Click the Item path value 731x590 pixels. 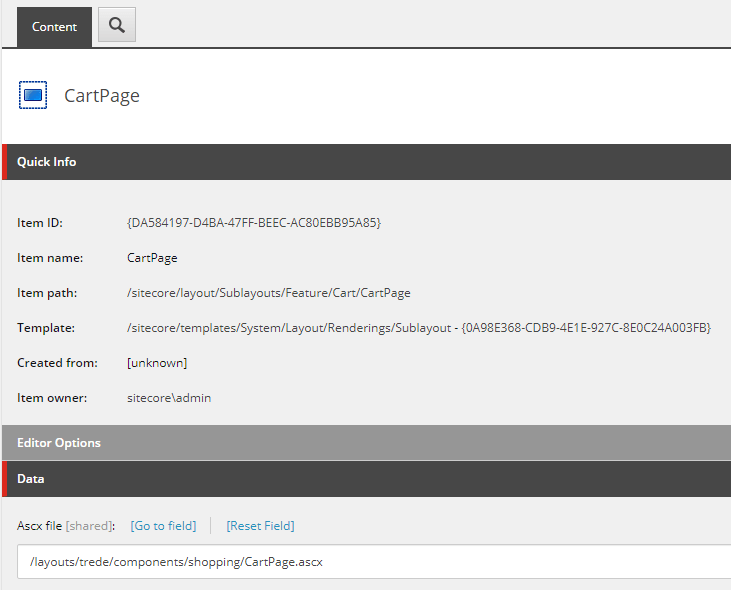(268, 293)
